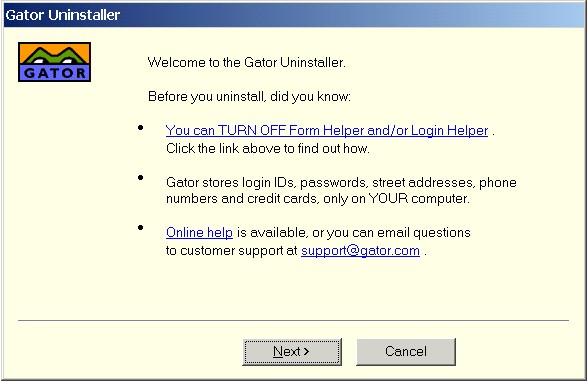Click the 'Gator stores login IDs, passwords' line
Screen dimensions: 588x382
pos(341,183)
